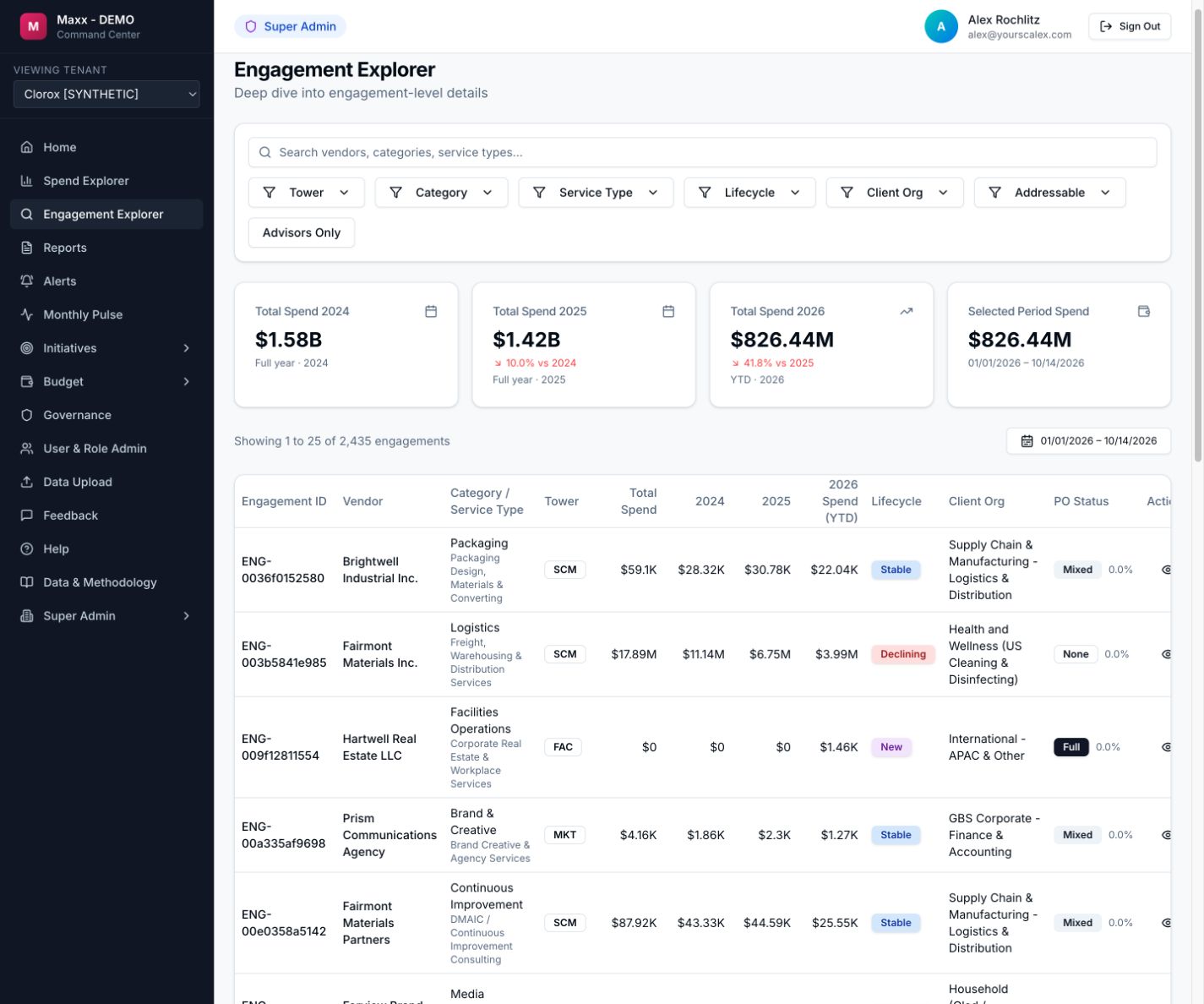Open Feedback in the sidebar
Screen dimensions: 1204x1004
106,516
